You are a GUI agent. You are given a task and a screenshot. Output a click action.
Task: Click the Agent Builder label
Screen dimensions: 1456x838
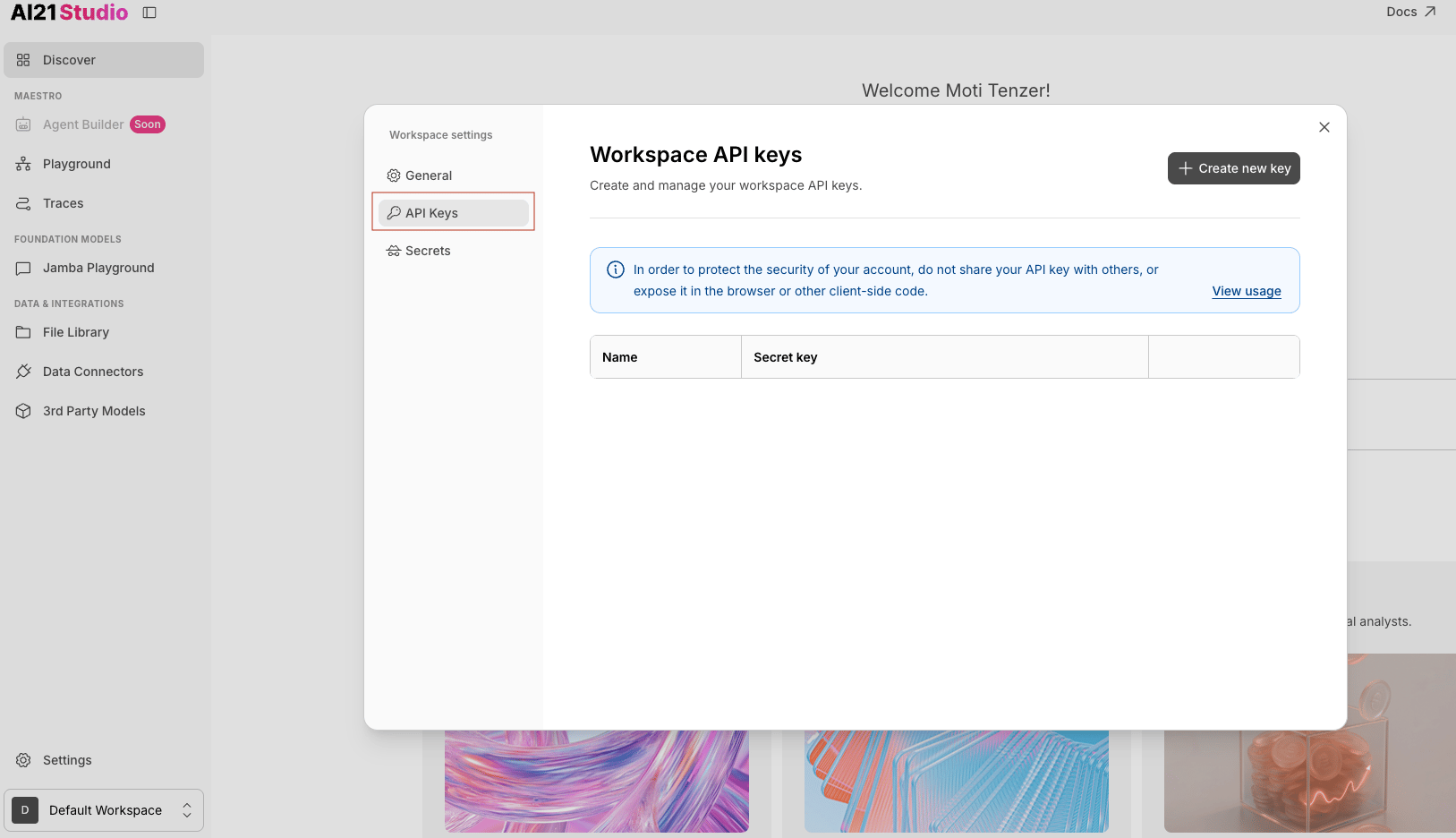click(x=83, y=124)
